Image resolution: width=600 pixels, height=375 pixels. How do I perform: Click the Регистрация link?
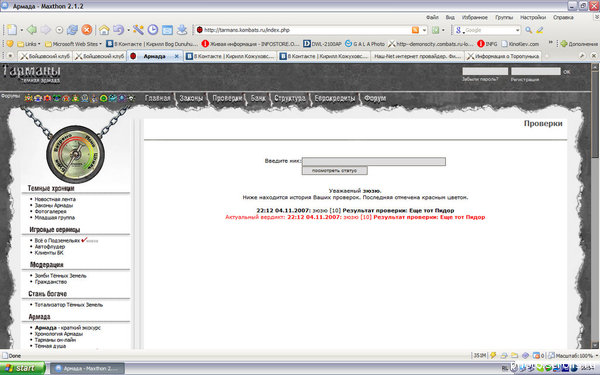(525, 80)
